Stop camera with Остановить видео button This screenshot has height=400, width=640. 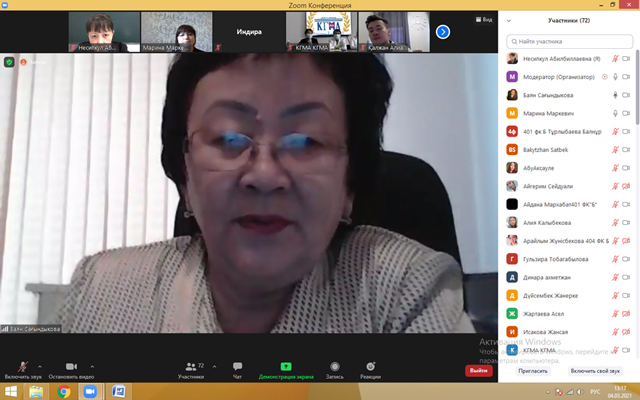point(71,370)
